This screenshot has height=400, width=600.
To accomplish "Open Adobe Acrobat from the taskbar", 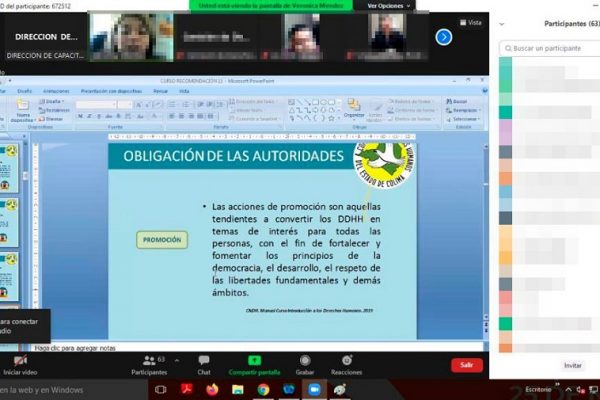I will tap(185, 389).
